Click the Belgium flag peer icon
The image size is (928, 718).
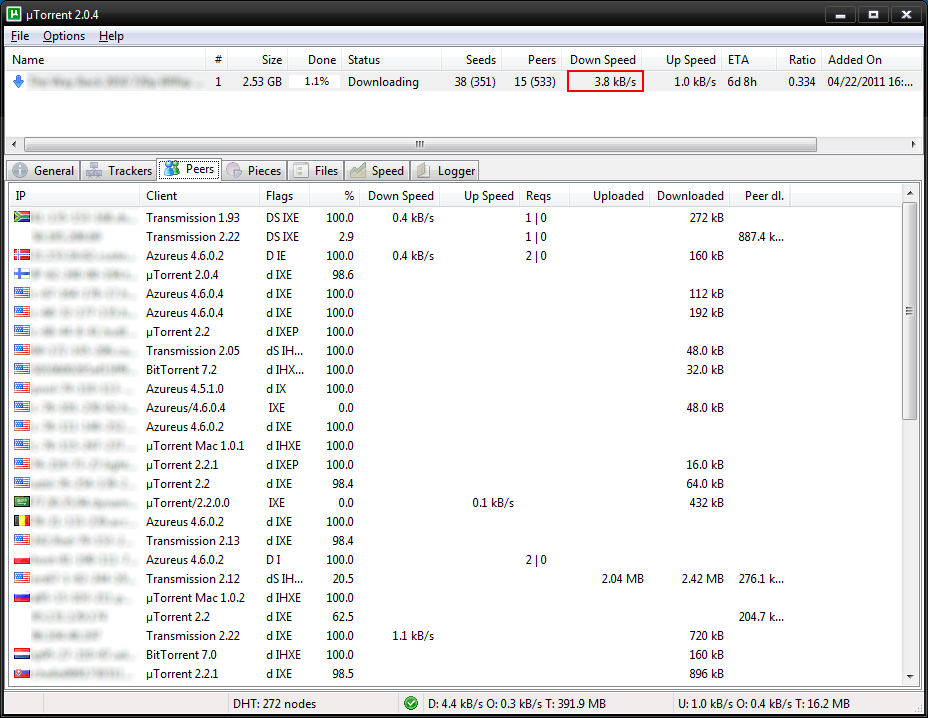pos(22,521)
